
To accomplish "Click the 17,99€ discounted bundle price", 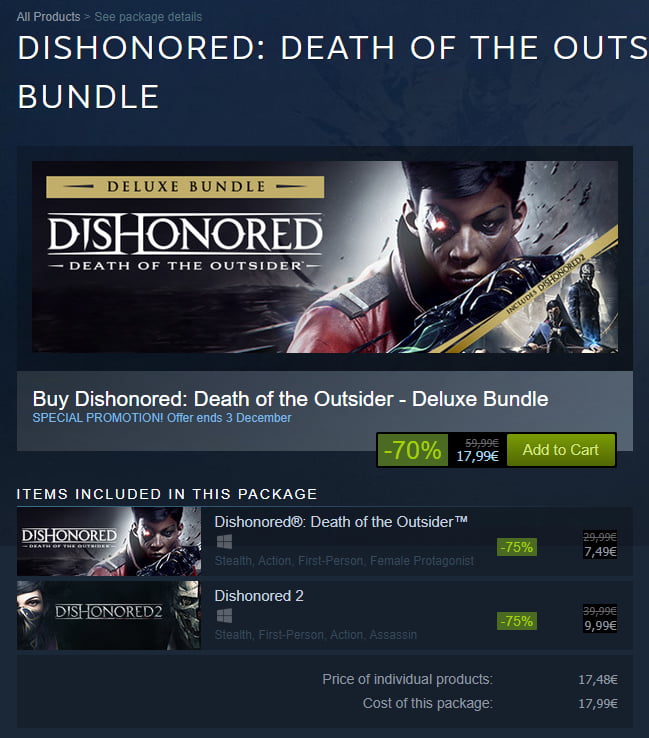I will click(x=478, y=456).
